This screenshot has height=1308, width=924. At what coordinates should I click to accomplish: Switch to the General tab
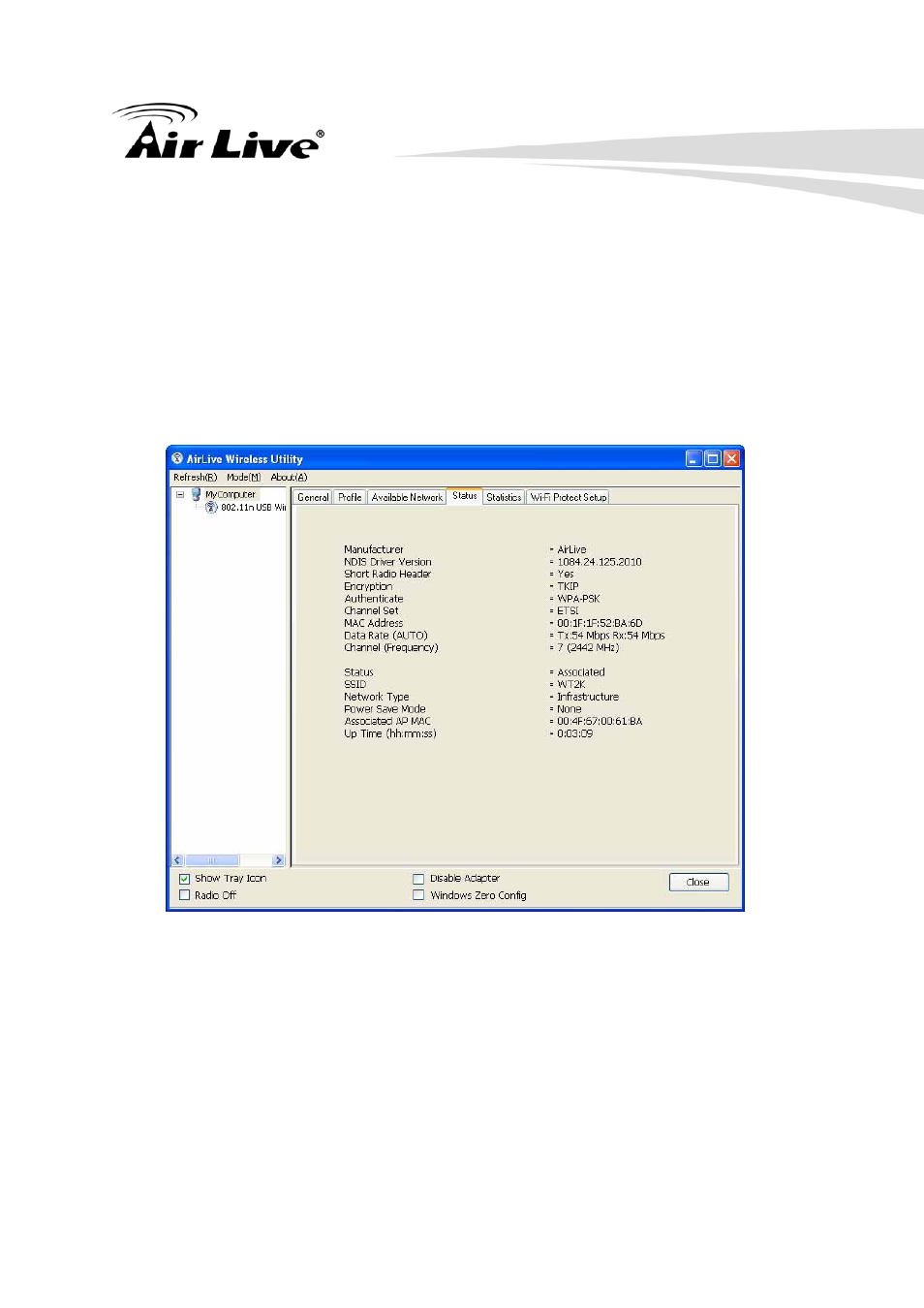313,497
